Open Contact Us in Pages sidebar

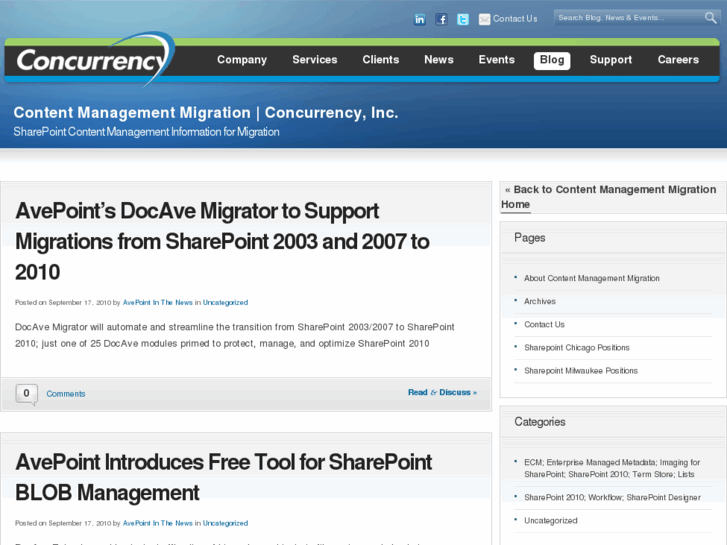tap(544, 325)
